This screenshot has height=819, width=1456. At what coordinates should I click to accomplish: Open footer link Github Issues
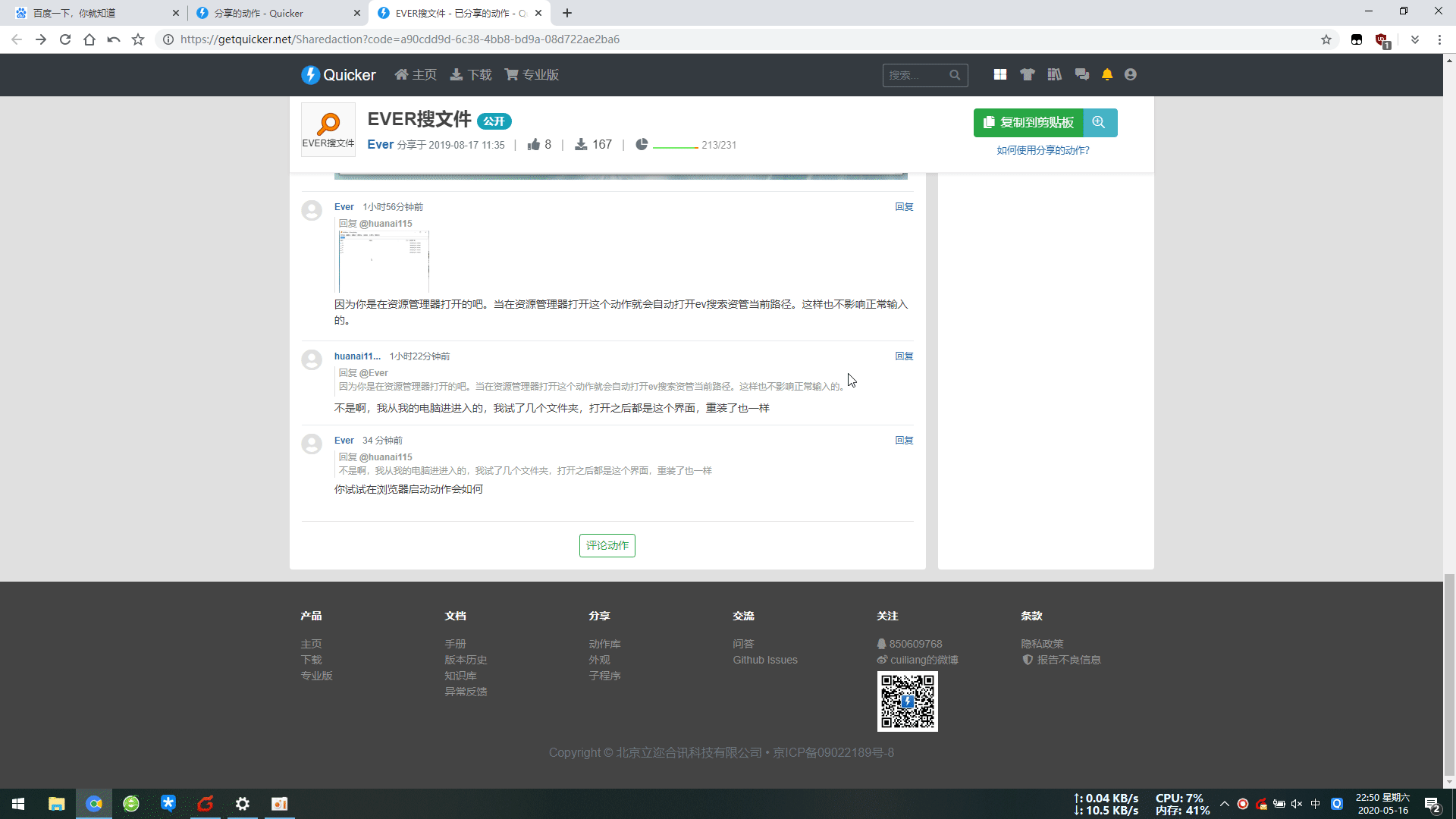(x=765, y=660)
